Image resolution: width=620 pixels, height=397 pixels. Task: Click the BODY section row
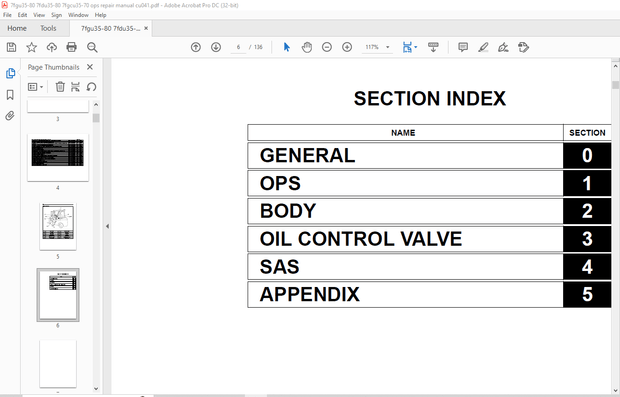pos(429,211)
